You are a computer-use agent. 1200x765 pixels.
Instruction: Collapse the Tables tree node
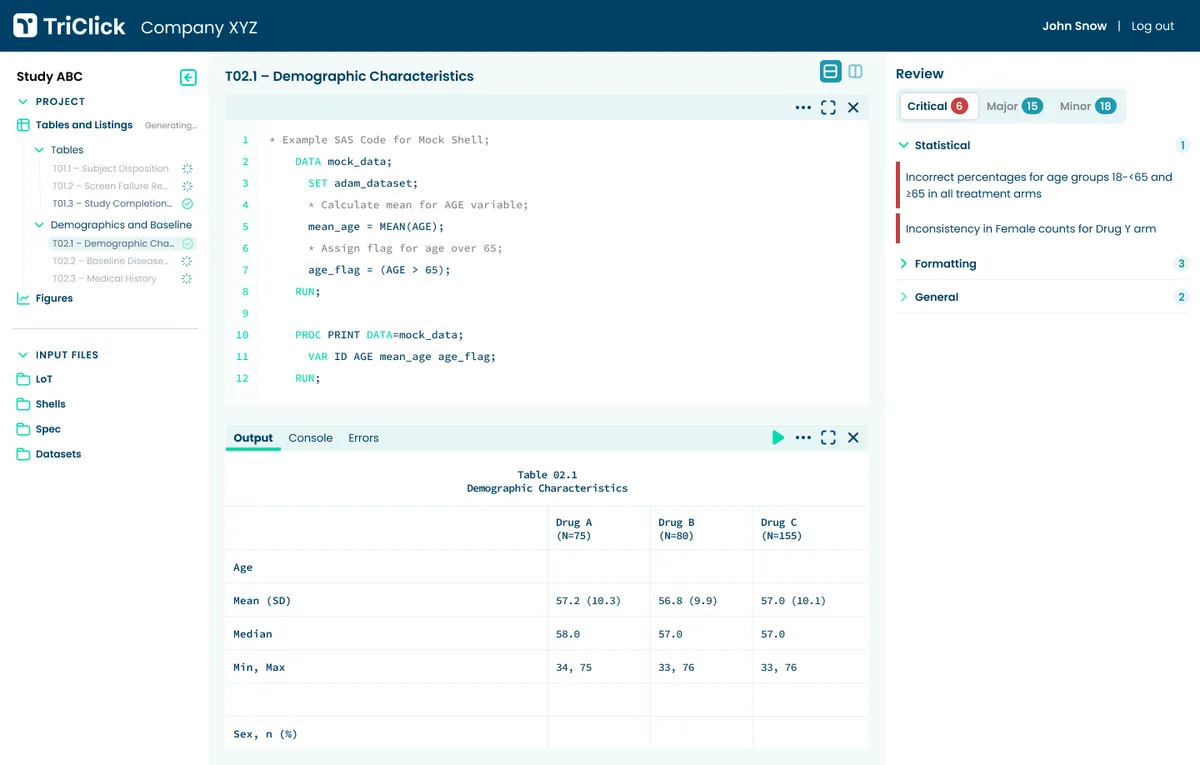click(38, 149)
